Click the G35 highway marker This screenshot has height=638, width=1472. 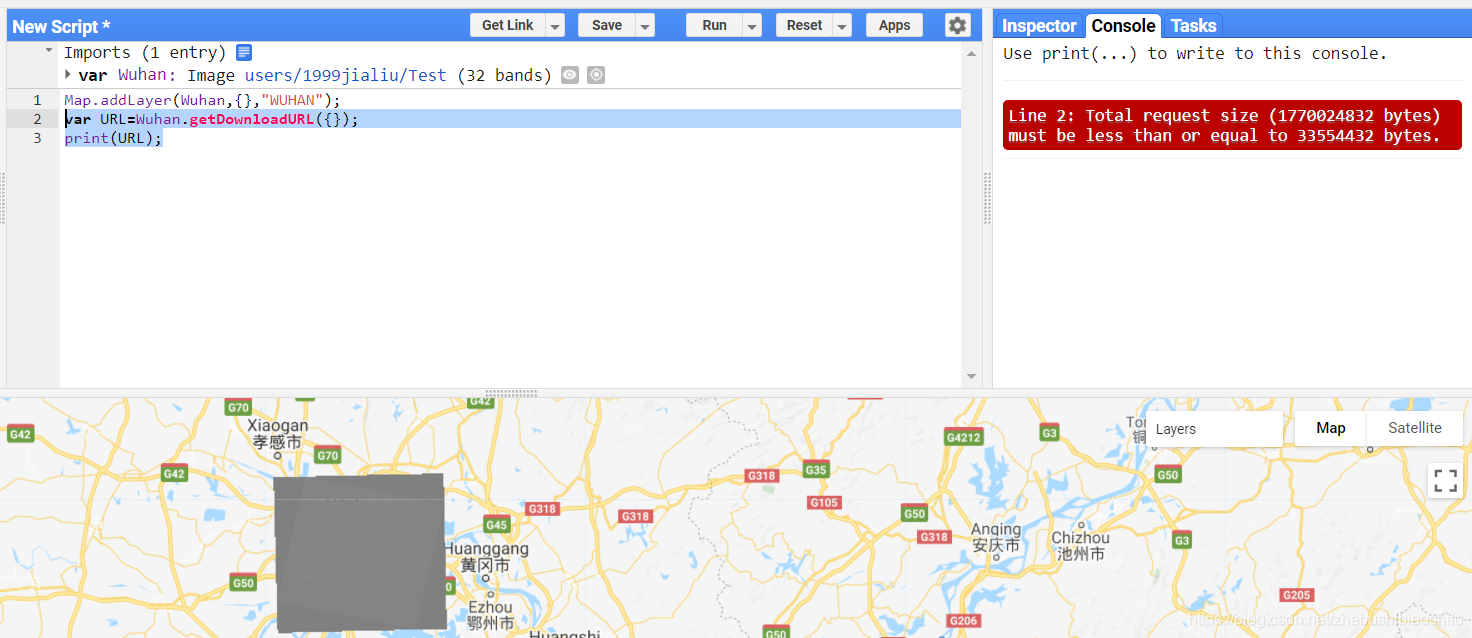(x=816, y=470)
